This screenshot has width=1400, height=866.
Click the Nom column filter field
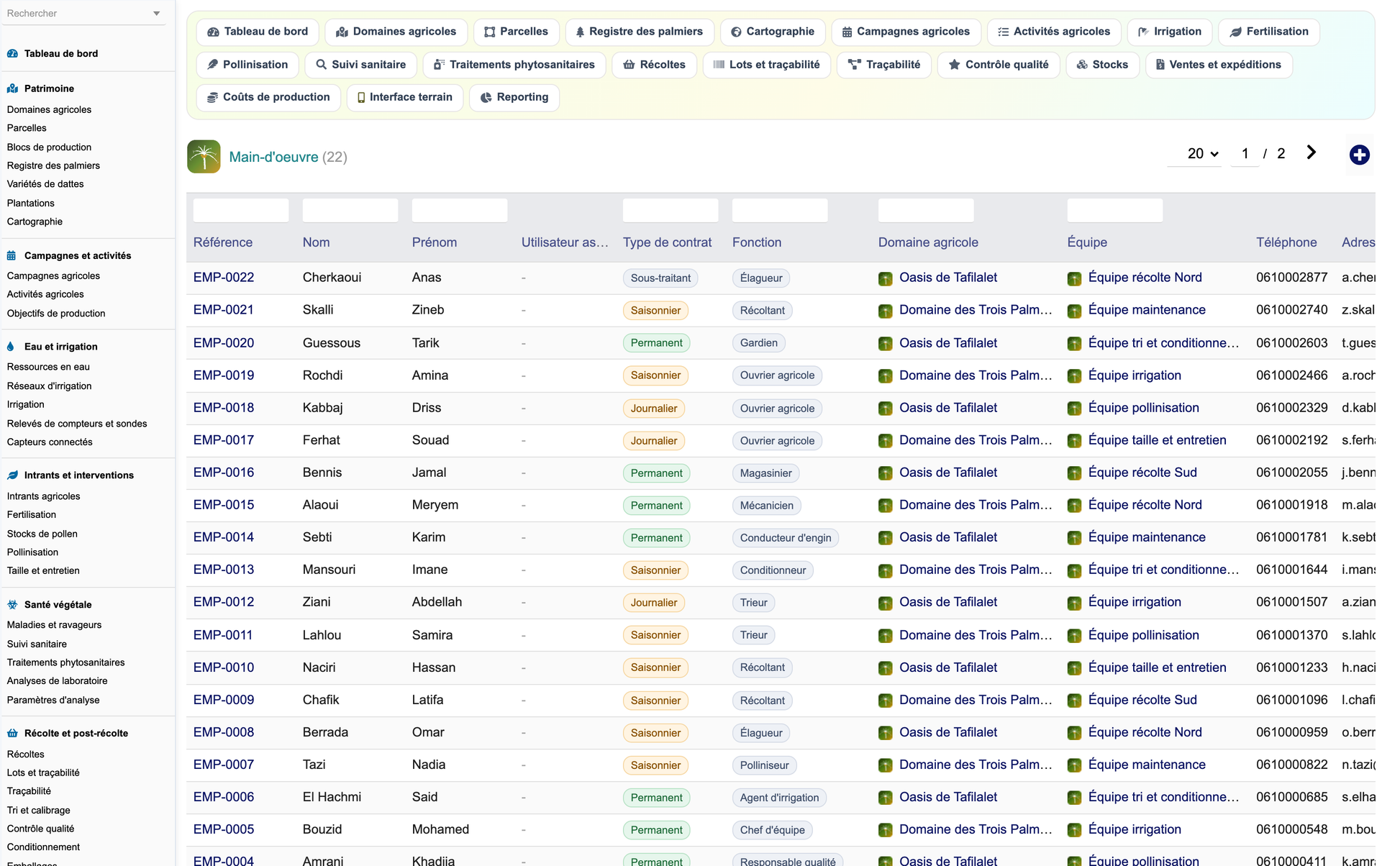point(350,210)
